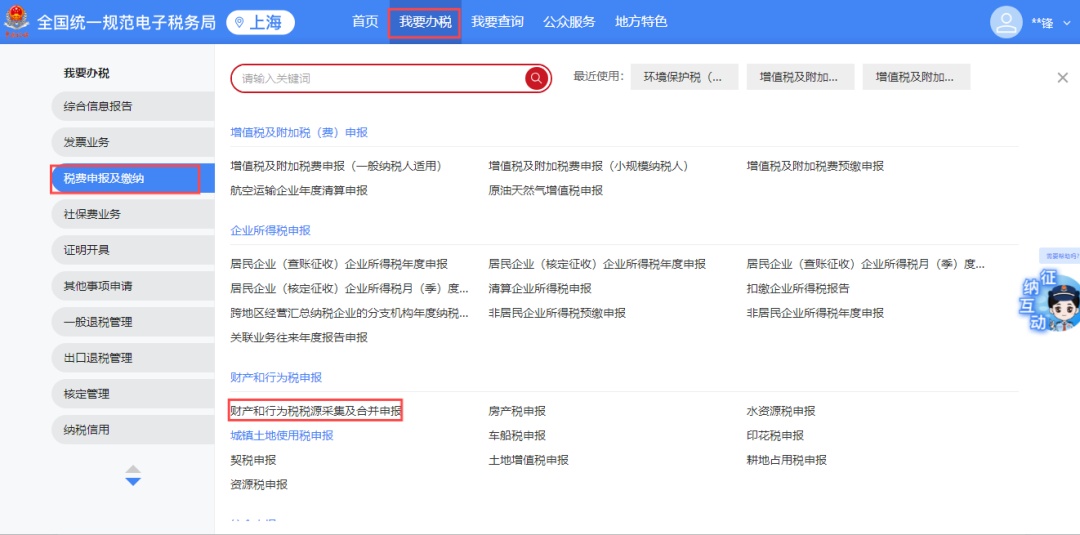Click the red search magnifier icon
Viewport: 1080px width, 535px height.
(x=537, y=78)
